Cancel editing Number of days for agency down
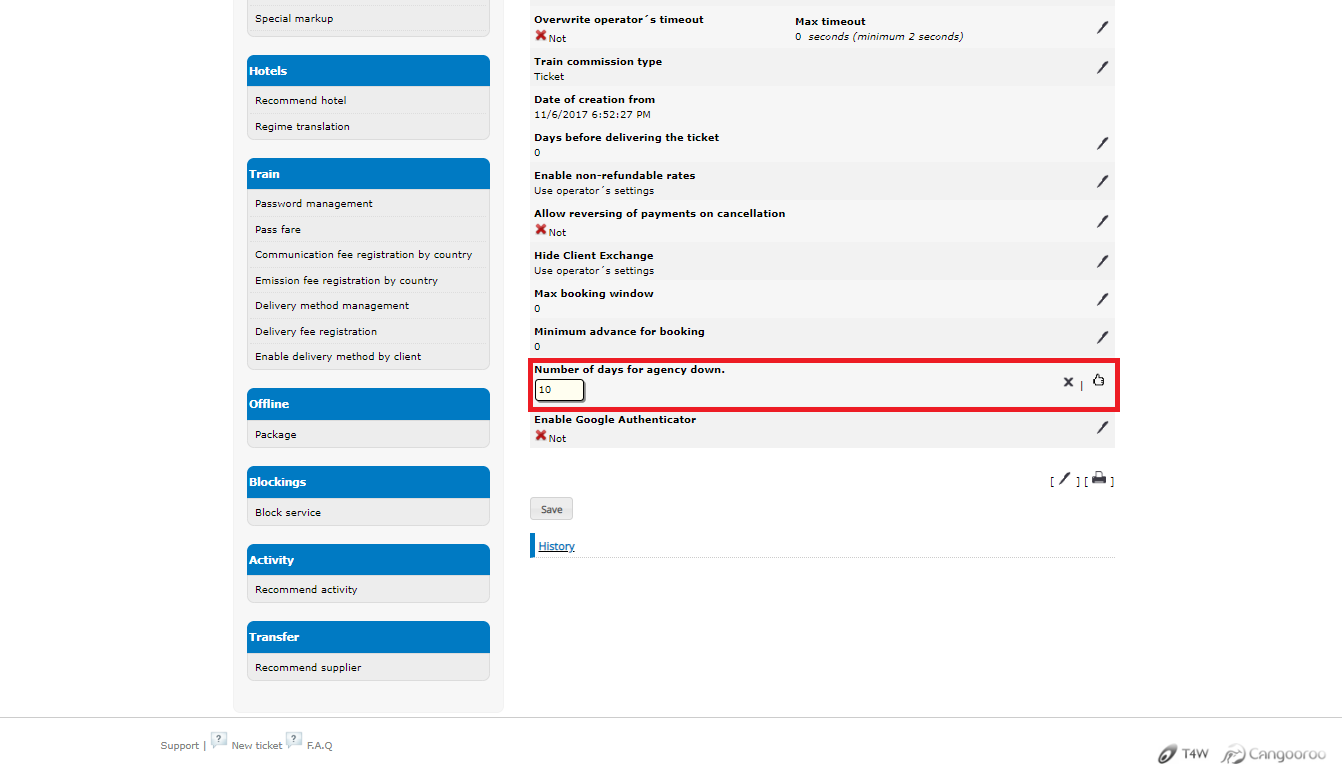 point(1068,382)
